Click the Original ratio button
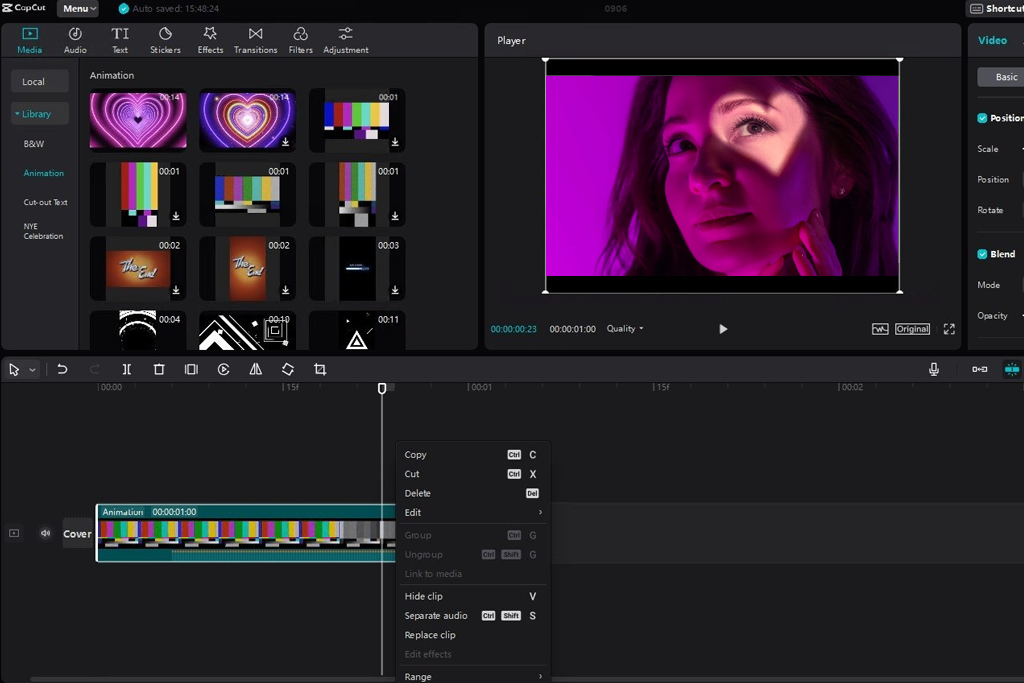 912,329
